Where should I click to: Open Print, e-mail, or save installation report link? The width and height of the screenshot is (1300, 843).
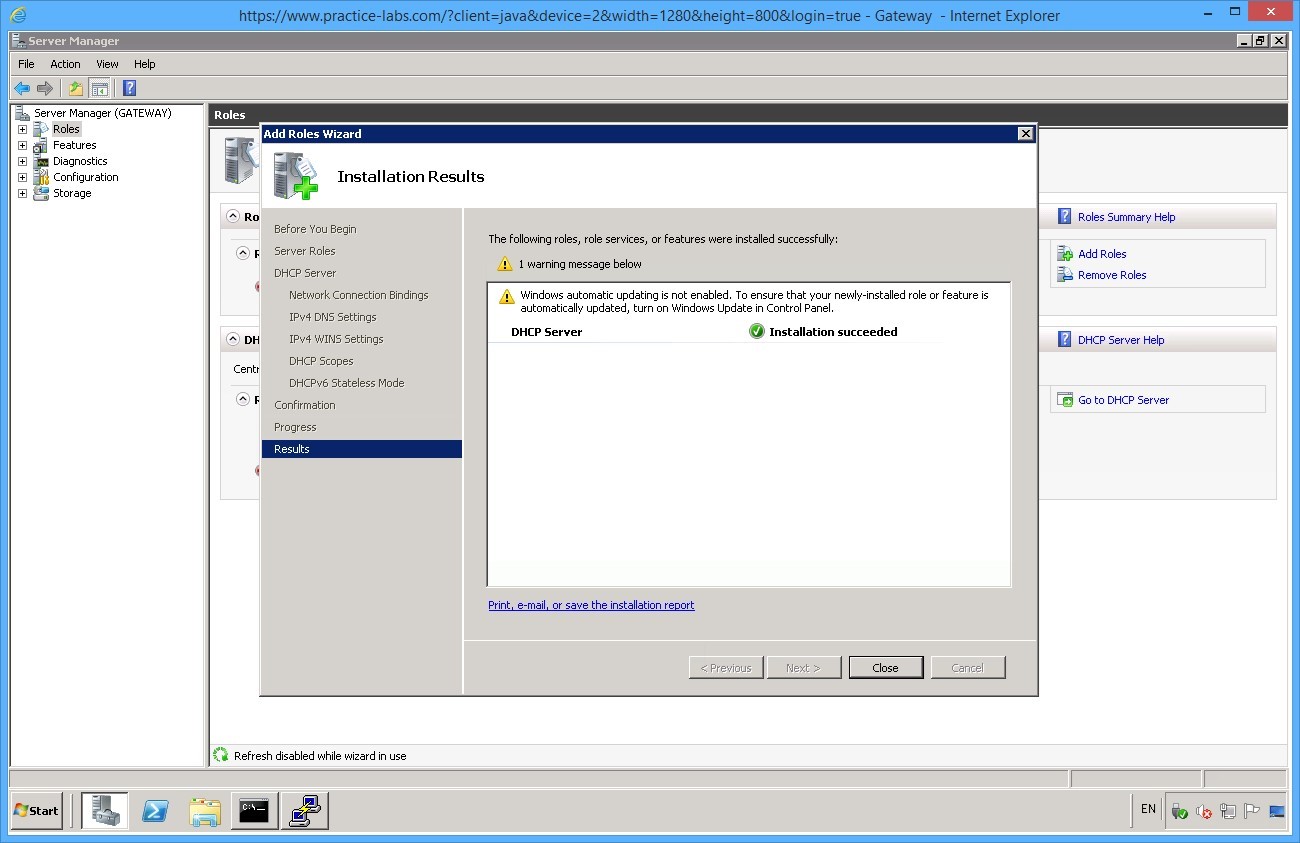(x=591, y=605)
